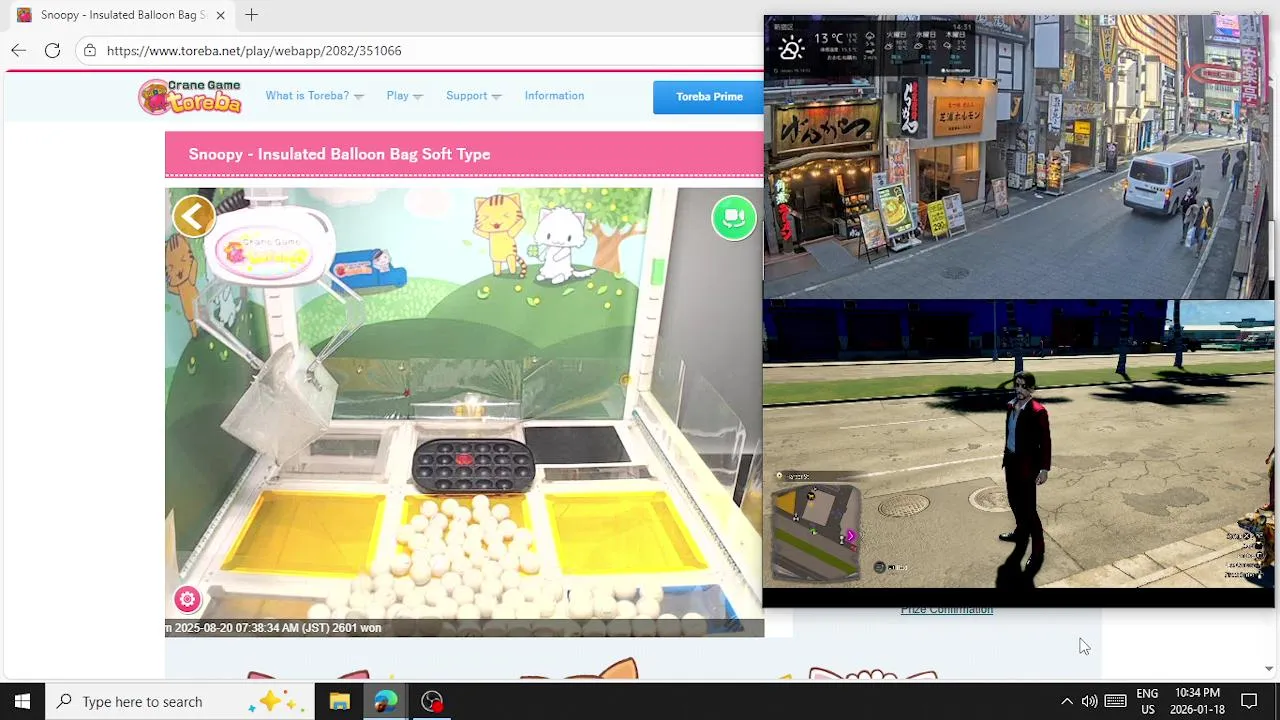Screen dimensions: 1280x720
Task: Close the Snoopy browser tab
Action: coord(220,15)
